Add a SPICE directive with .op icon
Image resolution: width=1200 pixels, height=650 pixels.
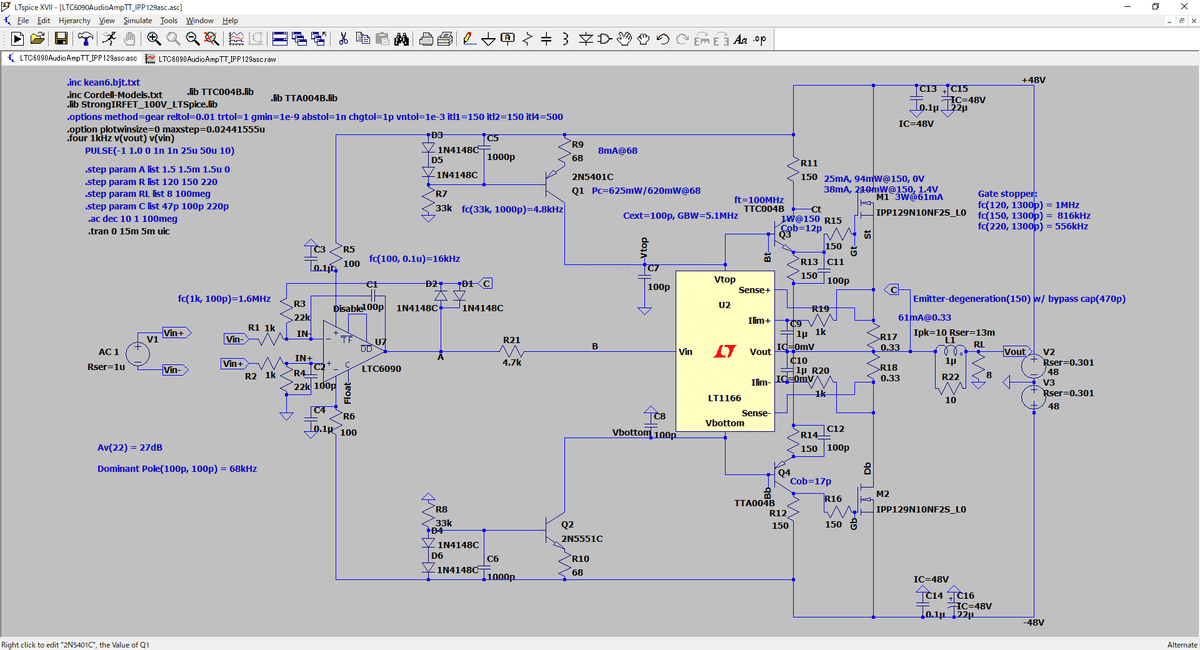pyautogui.click(x=759, y=38)
